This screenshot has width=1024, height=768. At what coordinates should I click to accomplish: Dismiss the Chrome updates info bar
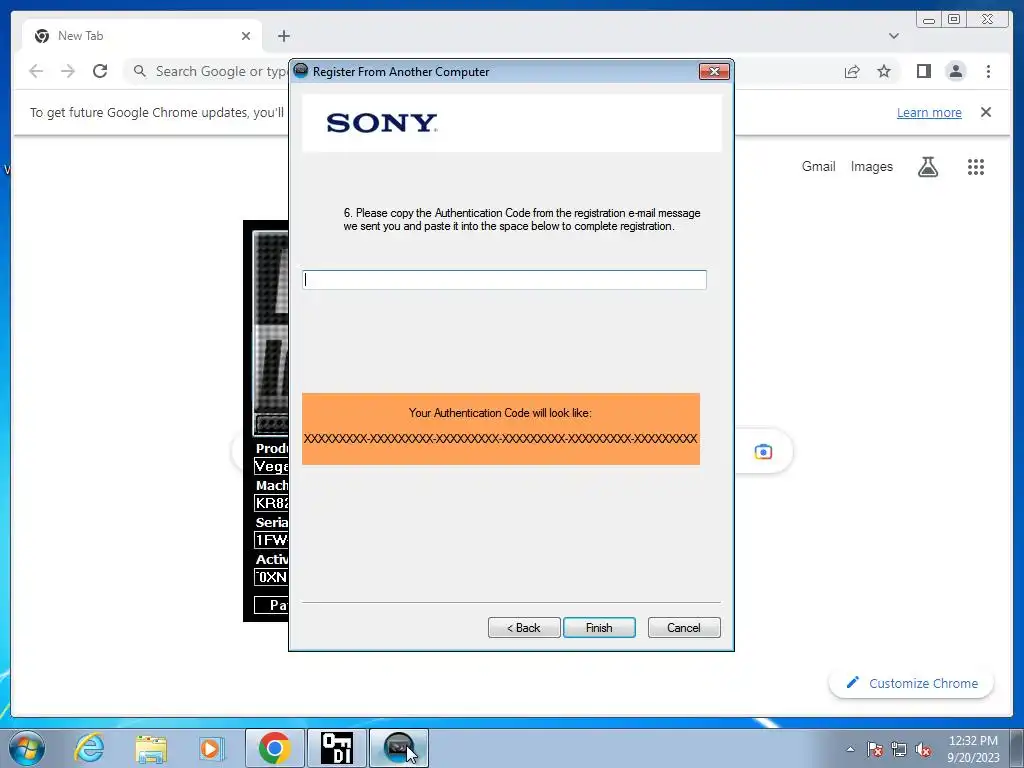[986, 112]
